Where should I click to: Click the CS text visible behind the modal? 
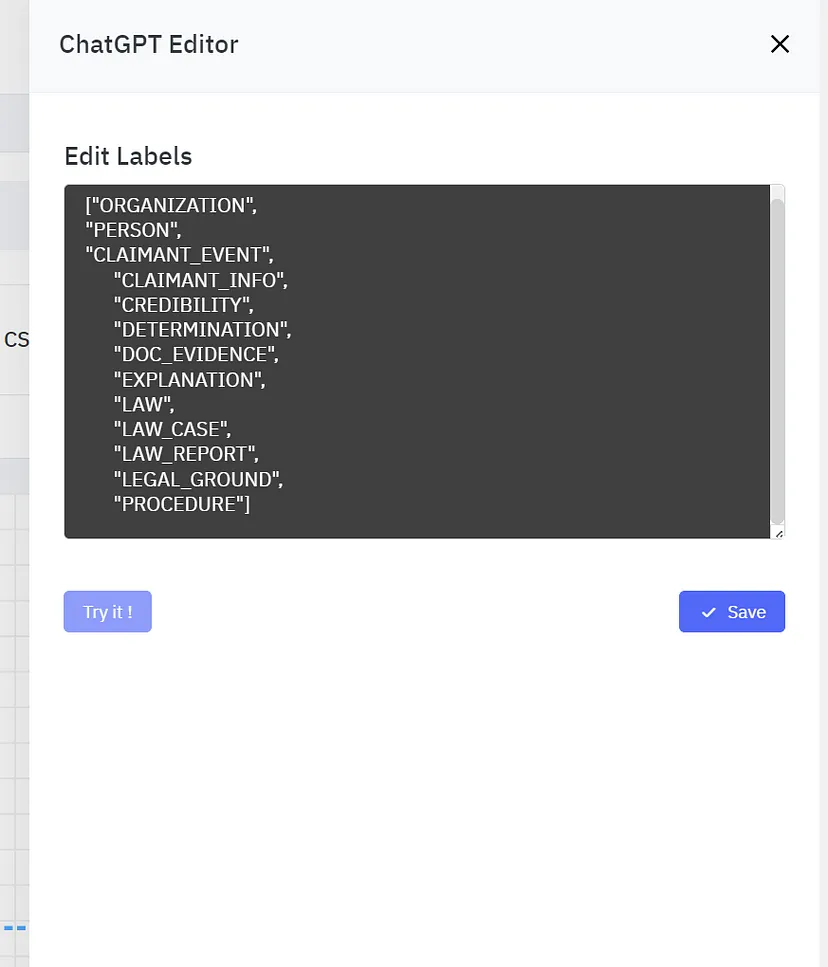pyautogui.click(x=17, y=339)
